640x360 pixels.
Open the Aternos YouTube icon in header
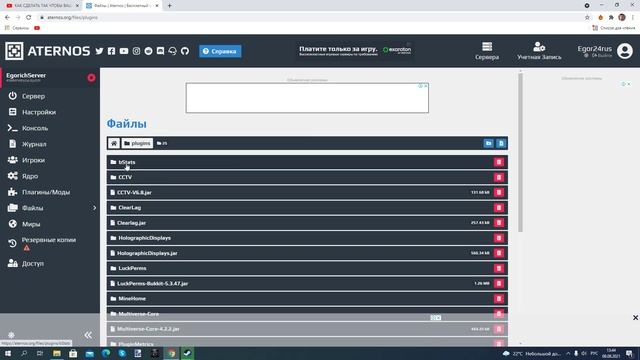tap(124, 51)
